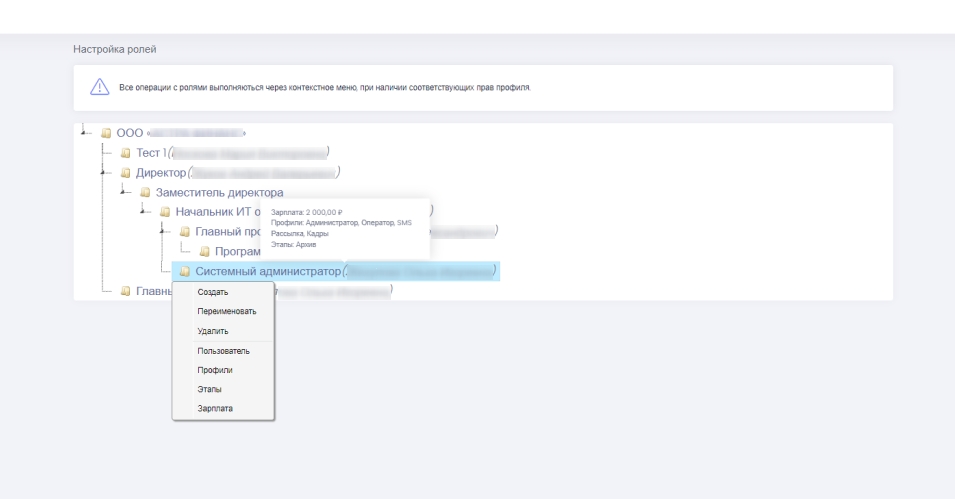The image size is (955, 499).
Task: Click the Начальник ИТ folder icon
Action: pos(165,212)
